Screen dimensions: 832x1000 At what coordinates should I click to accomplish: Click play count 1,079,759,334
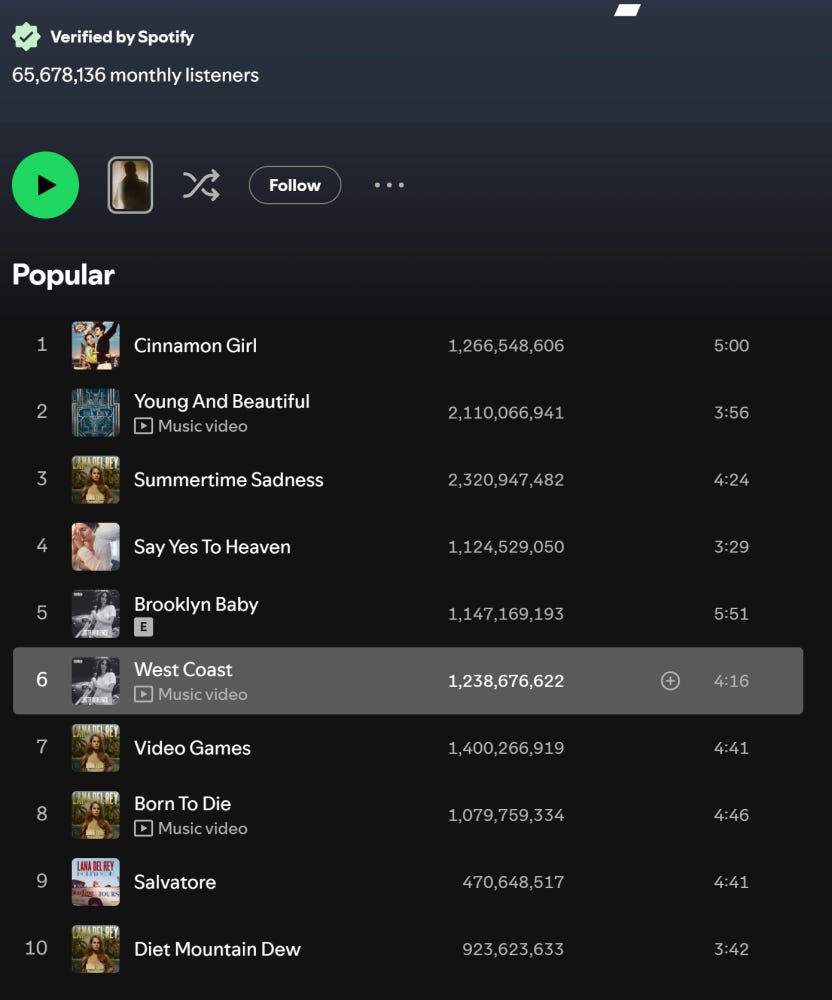(x=506, y=814)
